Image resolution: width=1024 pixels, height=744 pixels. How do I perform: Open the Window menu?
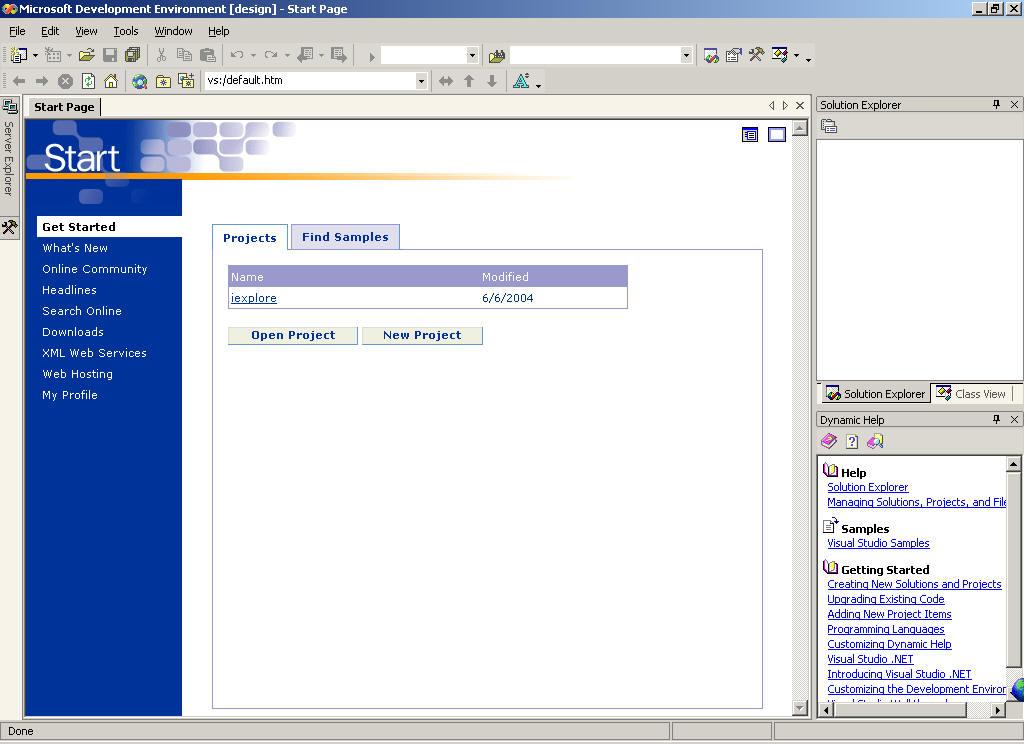pos(173,31)
